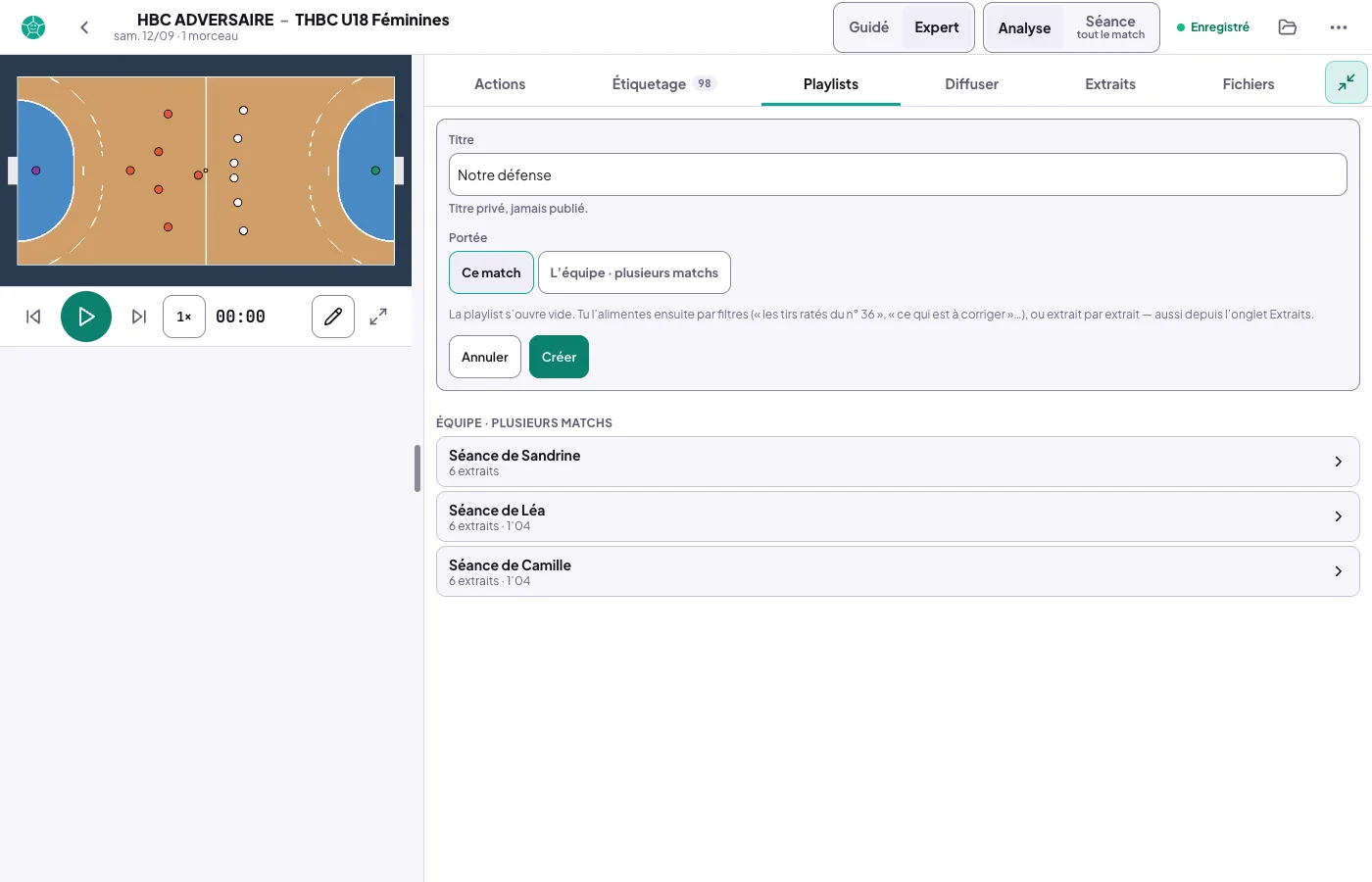Switch to Expert mode
The image size is (1372, 882).
pos(937,27)
